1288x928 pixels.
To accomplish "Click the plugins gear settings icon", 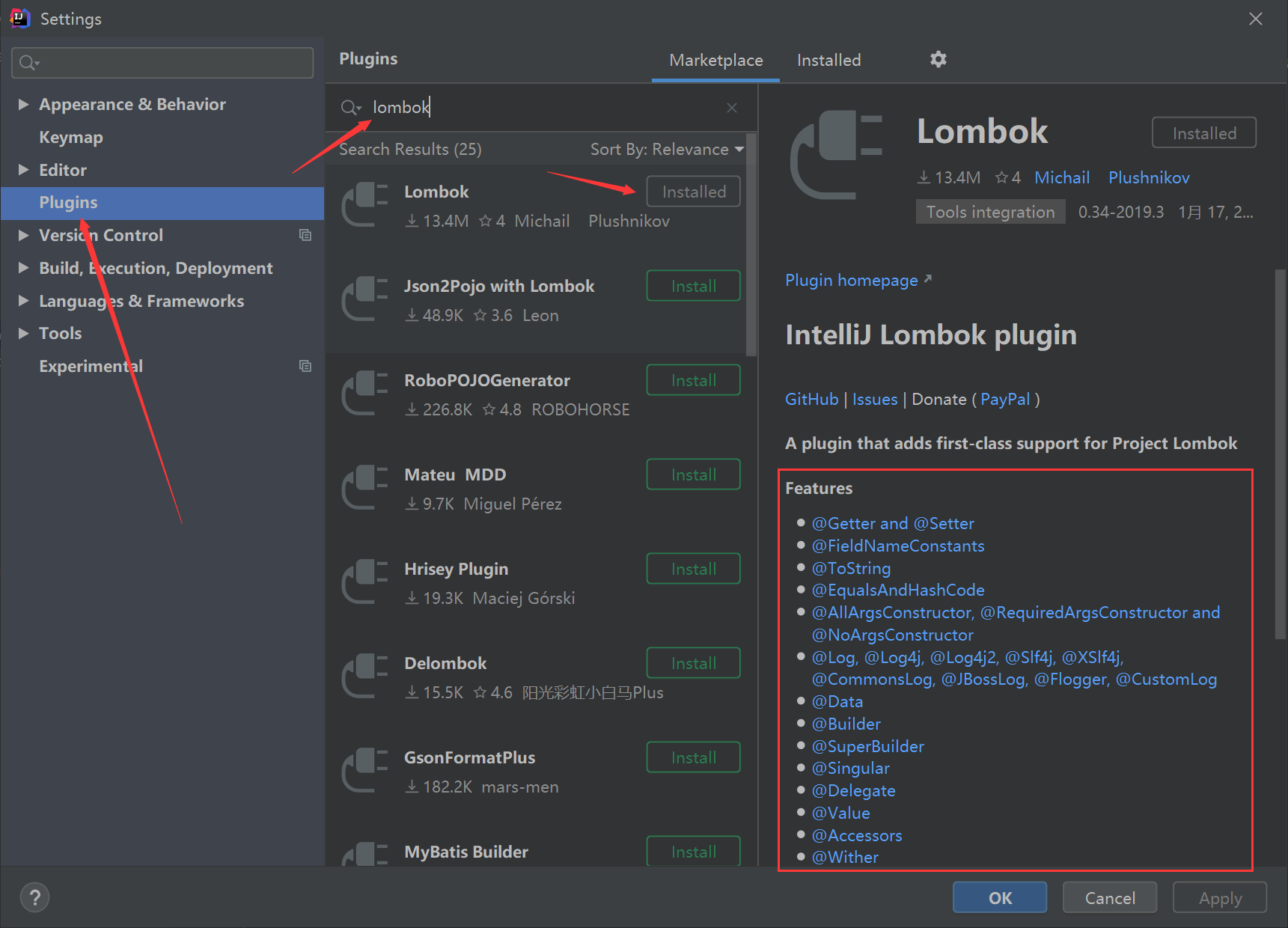I will (x=938, y=59).
